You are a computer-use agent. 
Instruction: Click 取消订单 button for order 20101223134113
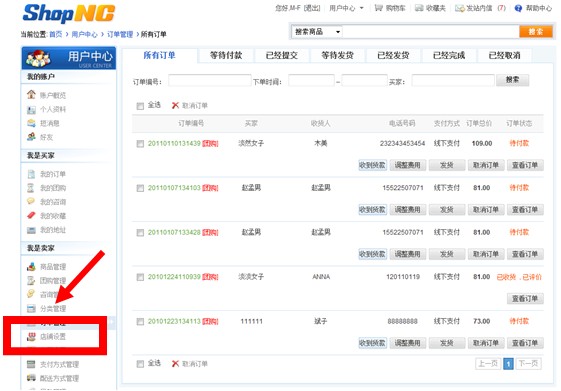click(x=486, y=343)
